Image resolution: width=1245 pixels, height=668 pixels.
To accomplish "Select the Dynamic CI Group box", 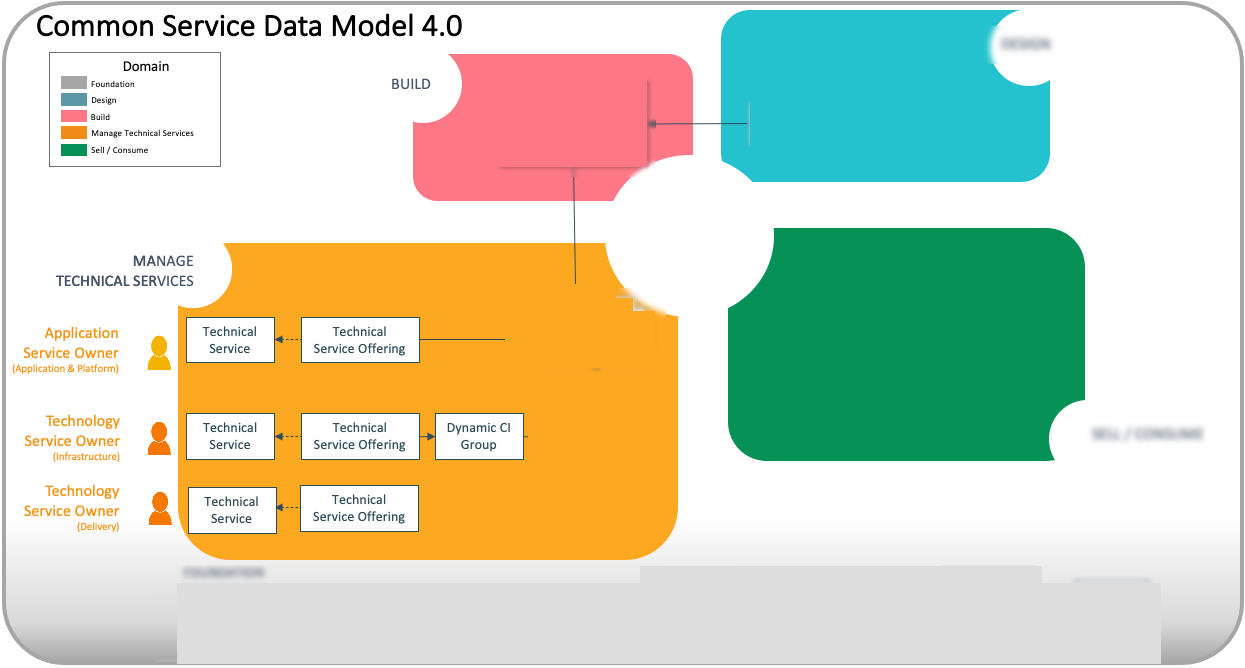I will (x=479, y=436).
